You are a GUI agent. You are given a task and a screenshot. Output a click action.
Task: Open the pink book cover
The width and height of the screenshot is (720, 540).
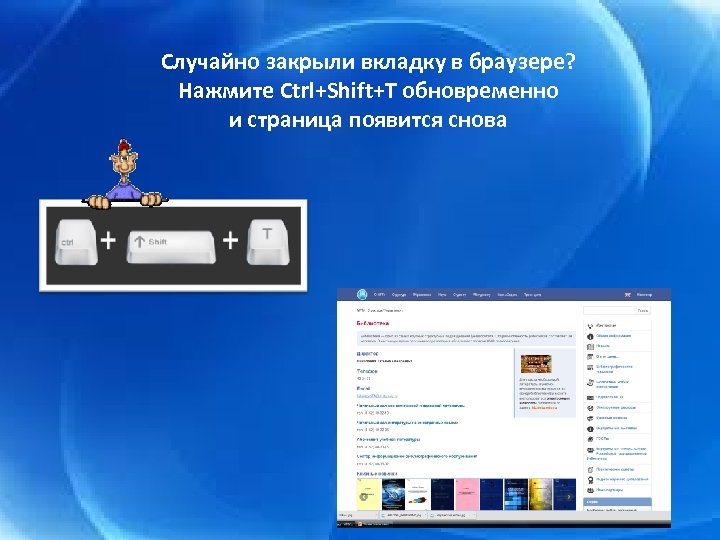[467, 495]
